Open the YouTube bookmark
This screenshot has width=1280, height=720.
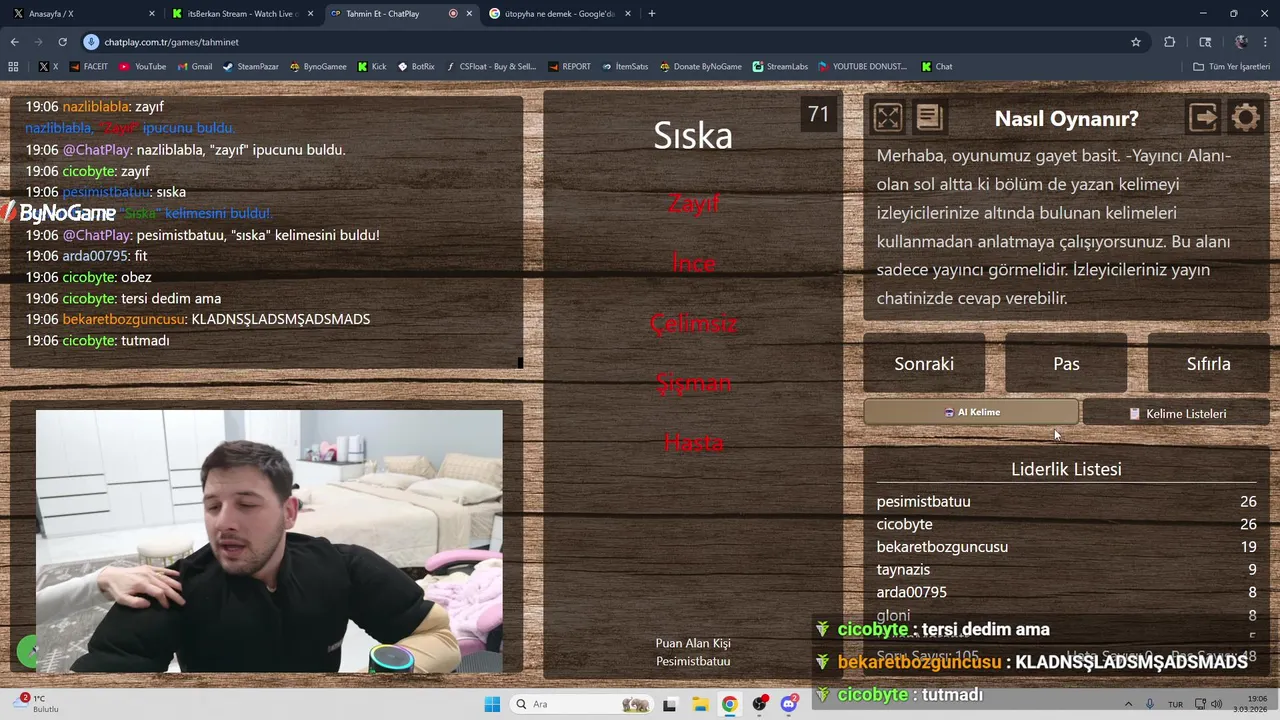[x=143, y=67]
